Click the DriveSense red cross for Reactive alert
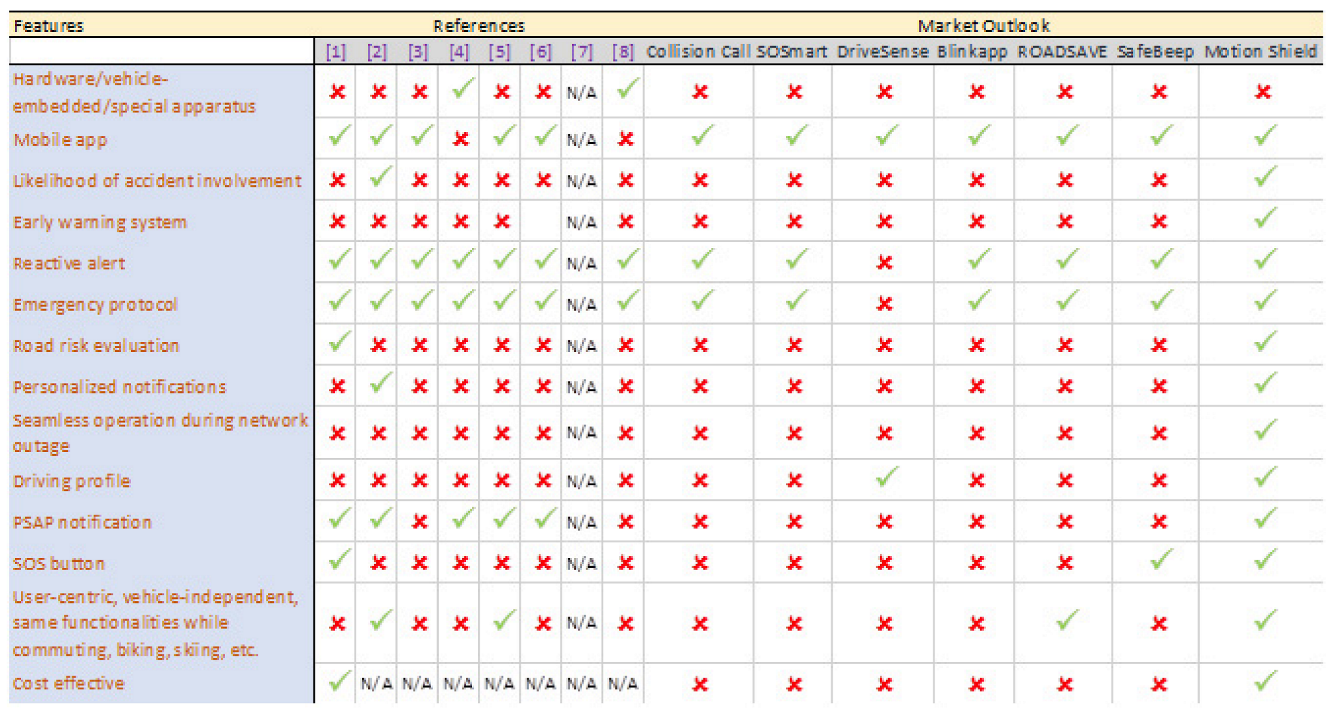 point(884,263)
